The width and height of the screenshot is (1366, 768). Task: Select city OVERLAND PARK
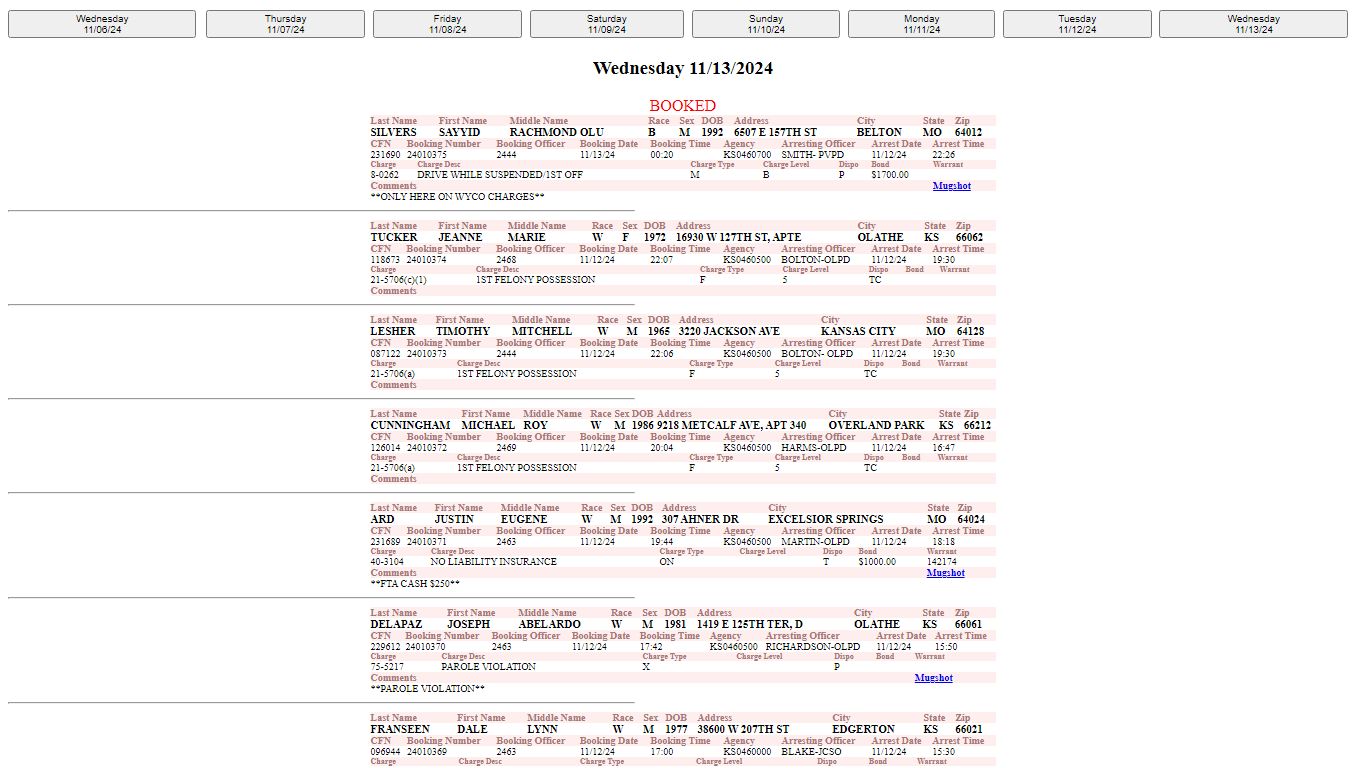(x=876, y=425)
